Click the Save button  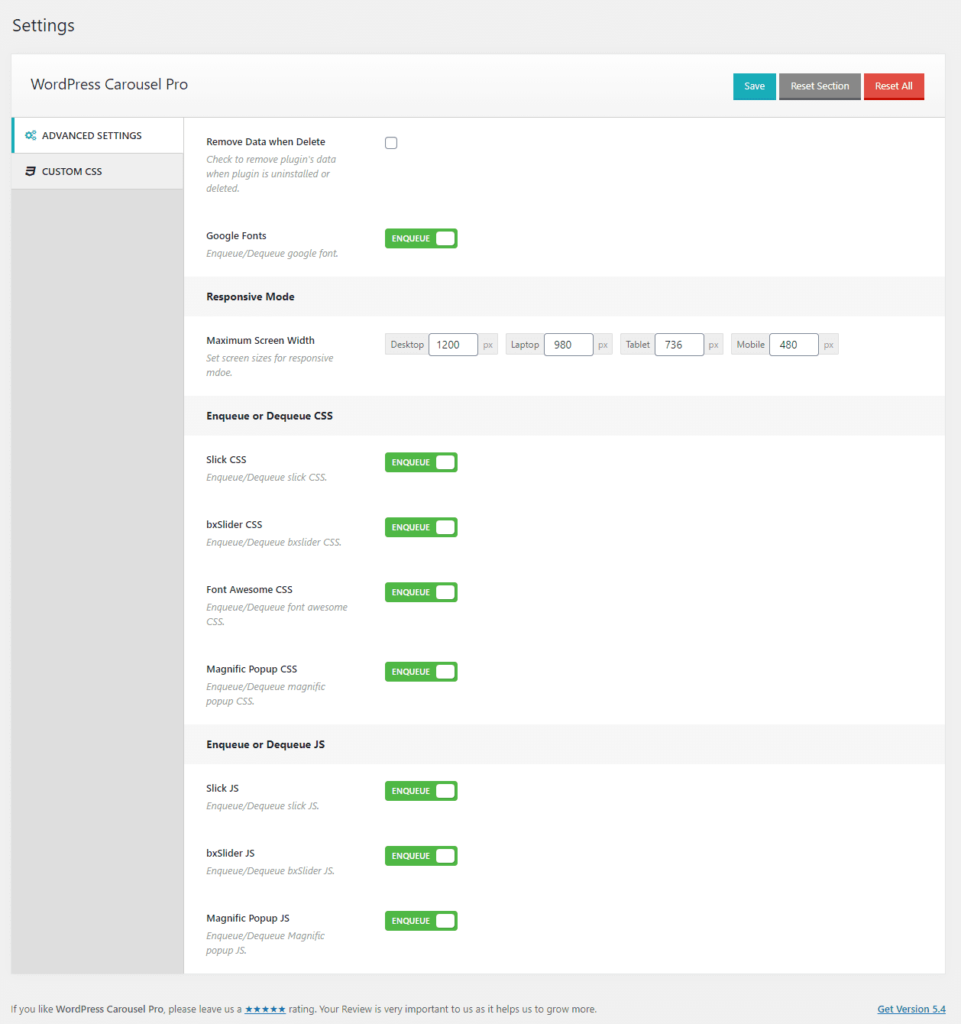click(754, 87)
